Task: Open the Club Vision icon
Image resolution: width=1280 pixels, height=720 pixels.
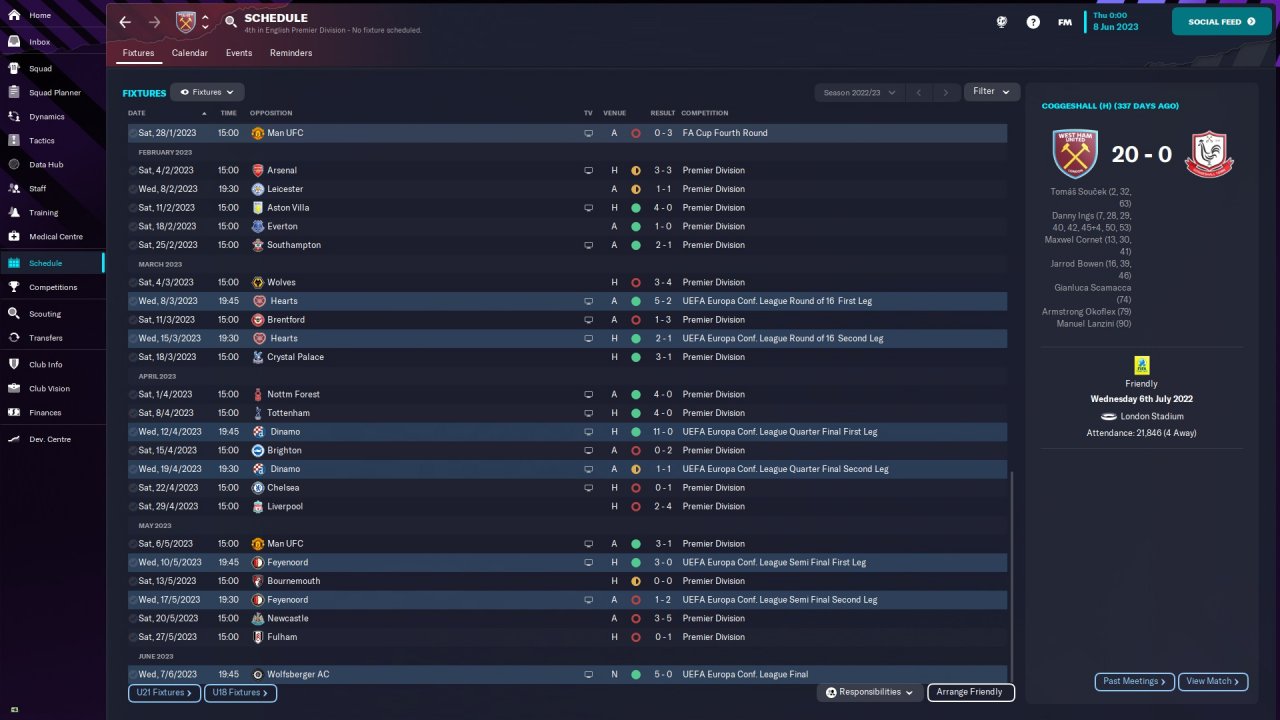Action: click(14, 389)
